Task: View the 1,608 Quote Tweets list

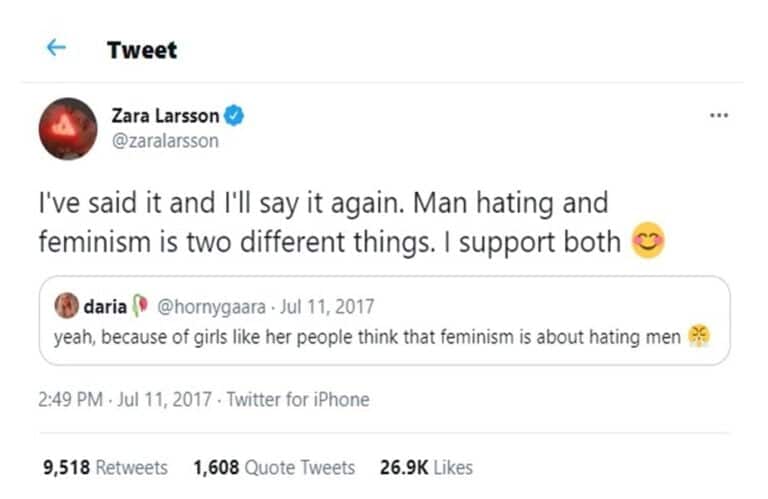Action: pos(273,467)
